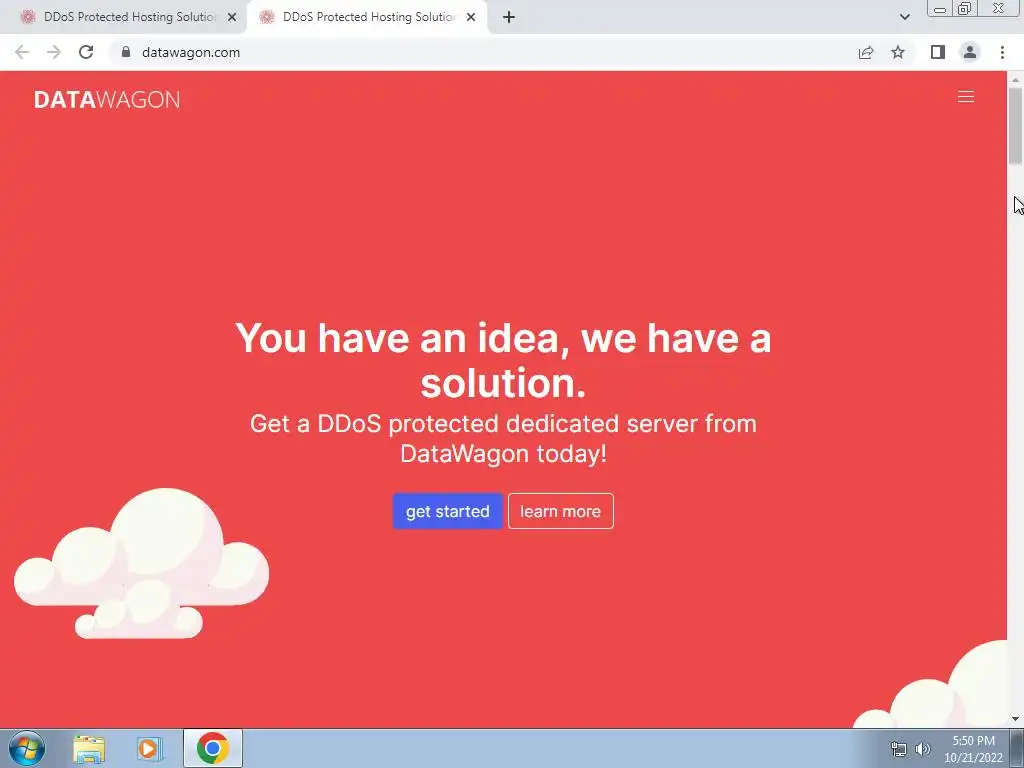Open network status tray icon
The width and height of the screenshot is (1024, 768).
[x=899, y=749]
